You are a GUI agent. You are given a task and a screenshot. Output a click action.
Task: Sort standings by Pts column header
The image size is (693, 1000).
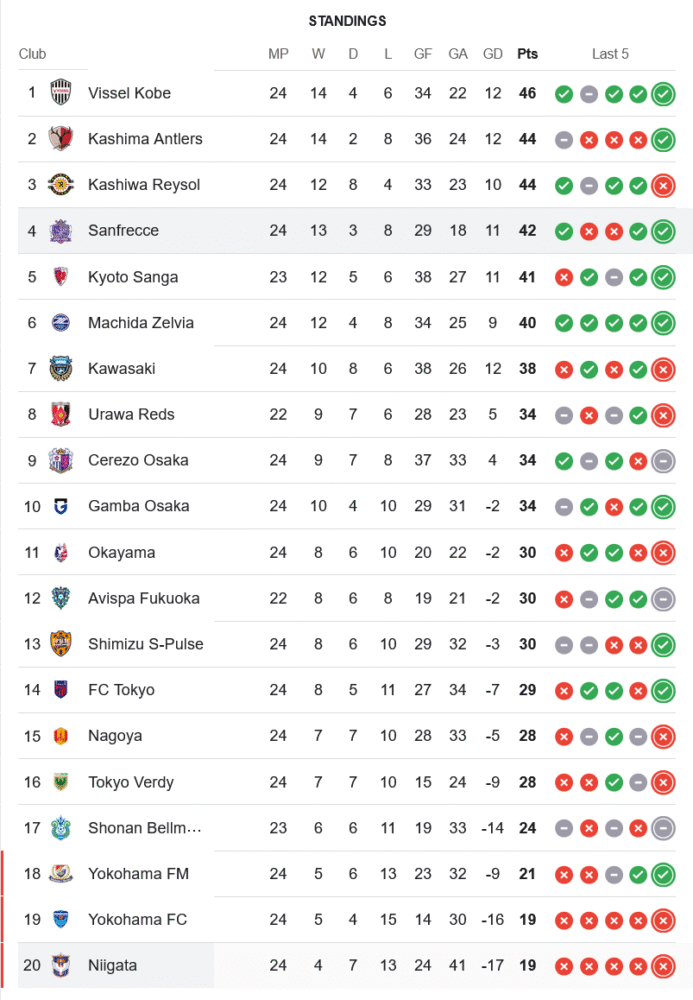[527, 54]
